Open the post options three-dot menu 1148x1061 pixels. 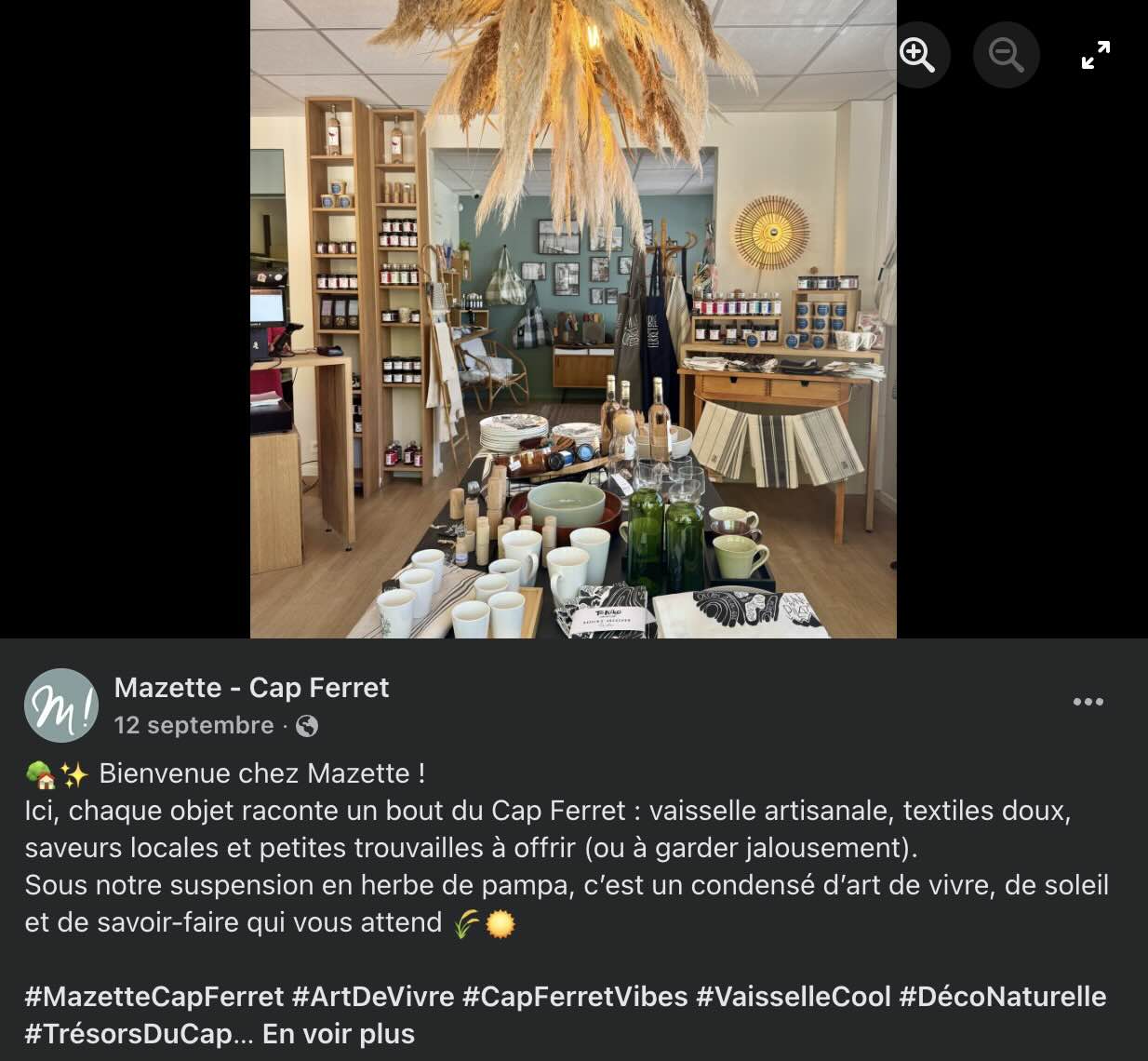click(x=1088, y=702)
